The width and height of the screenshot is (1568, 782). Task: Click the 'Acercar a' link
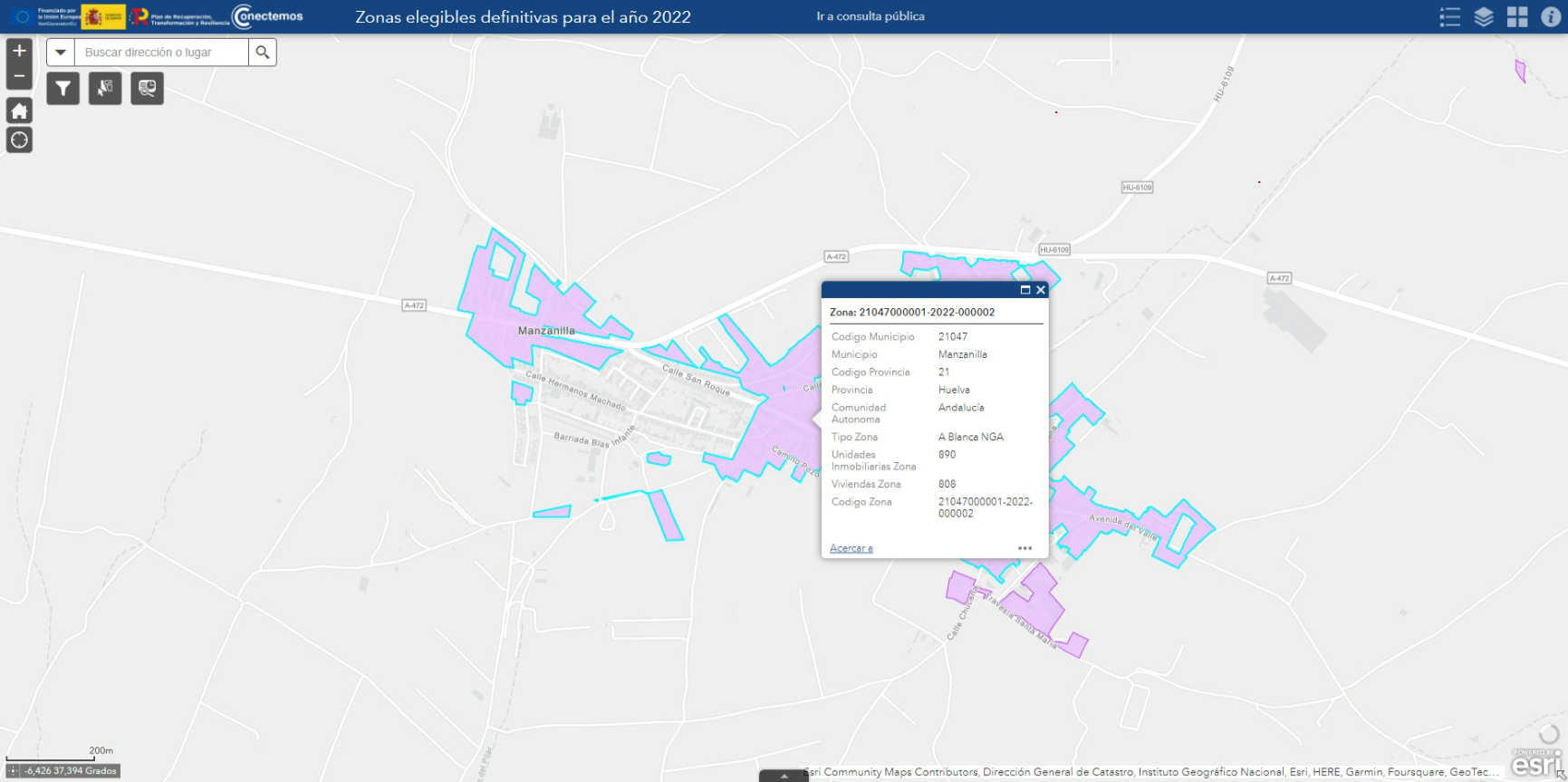[x=851, y=548]
